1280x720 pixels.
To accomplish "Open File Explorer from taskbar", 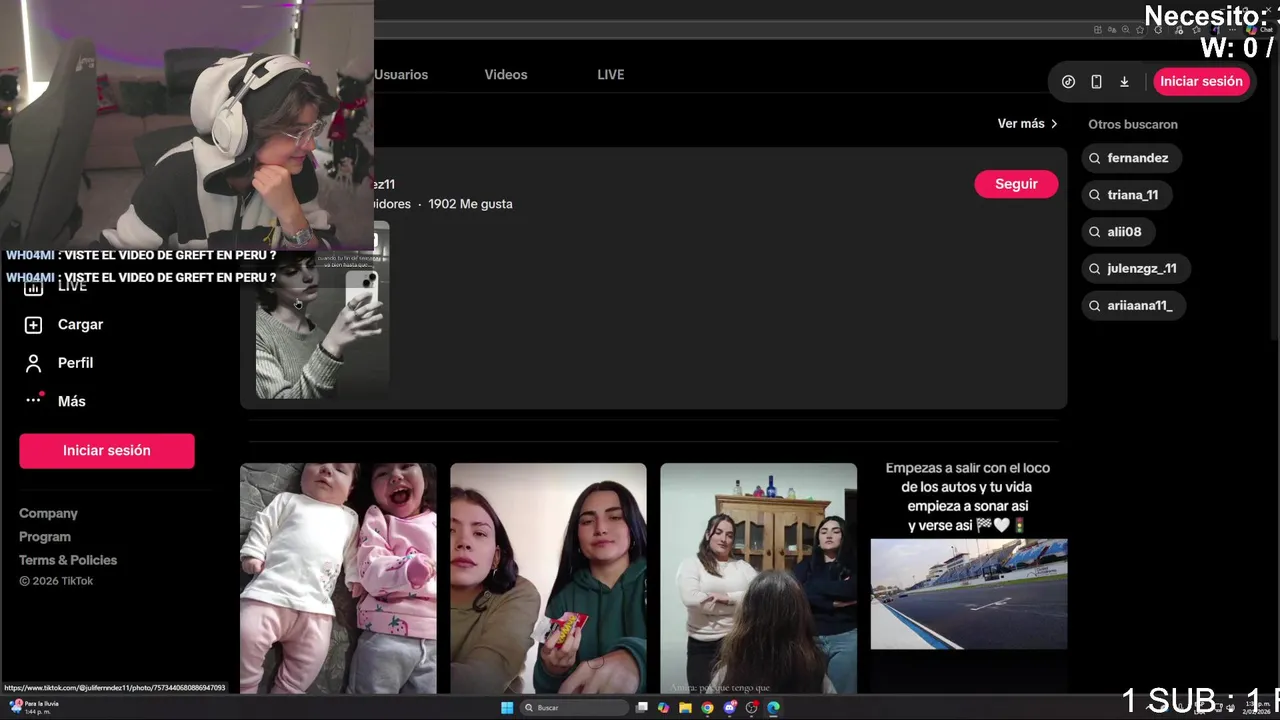I will (x=685, y=708).
